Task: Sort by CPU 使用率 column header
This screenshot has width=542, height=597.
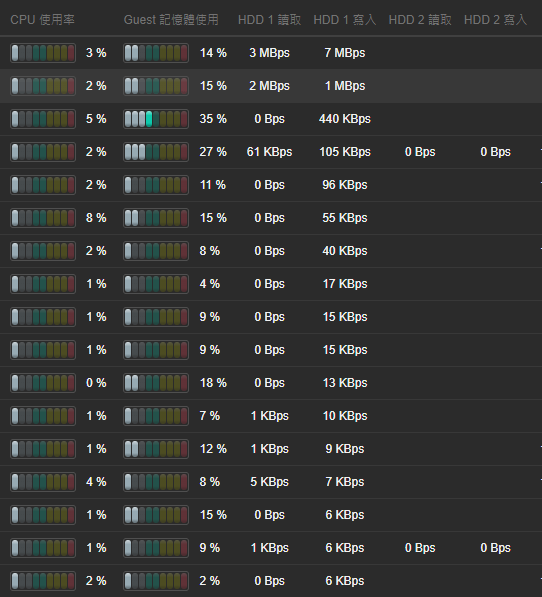Action: click(x=42, y=19)
